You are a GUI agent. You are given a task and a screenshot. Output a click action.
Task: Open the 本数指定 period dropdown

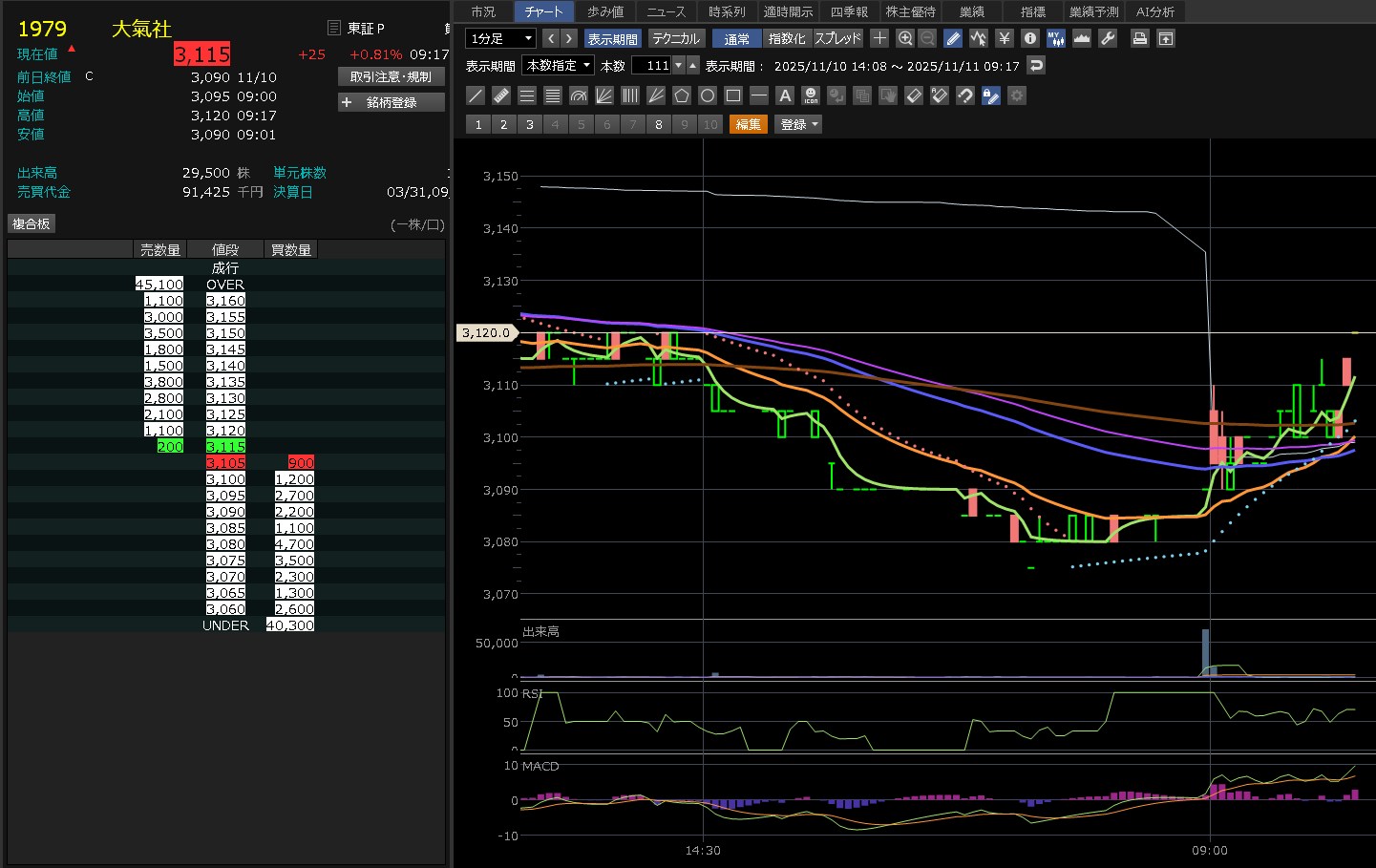pyautogui.click(x=558, y=65)
